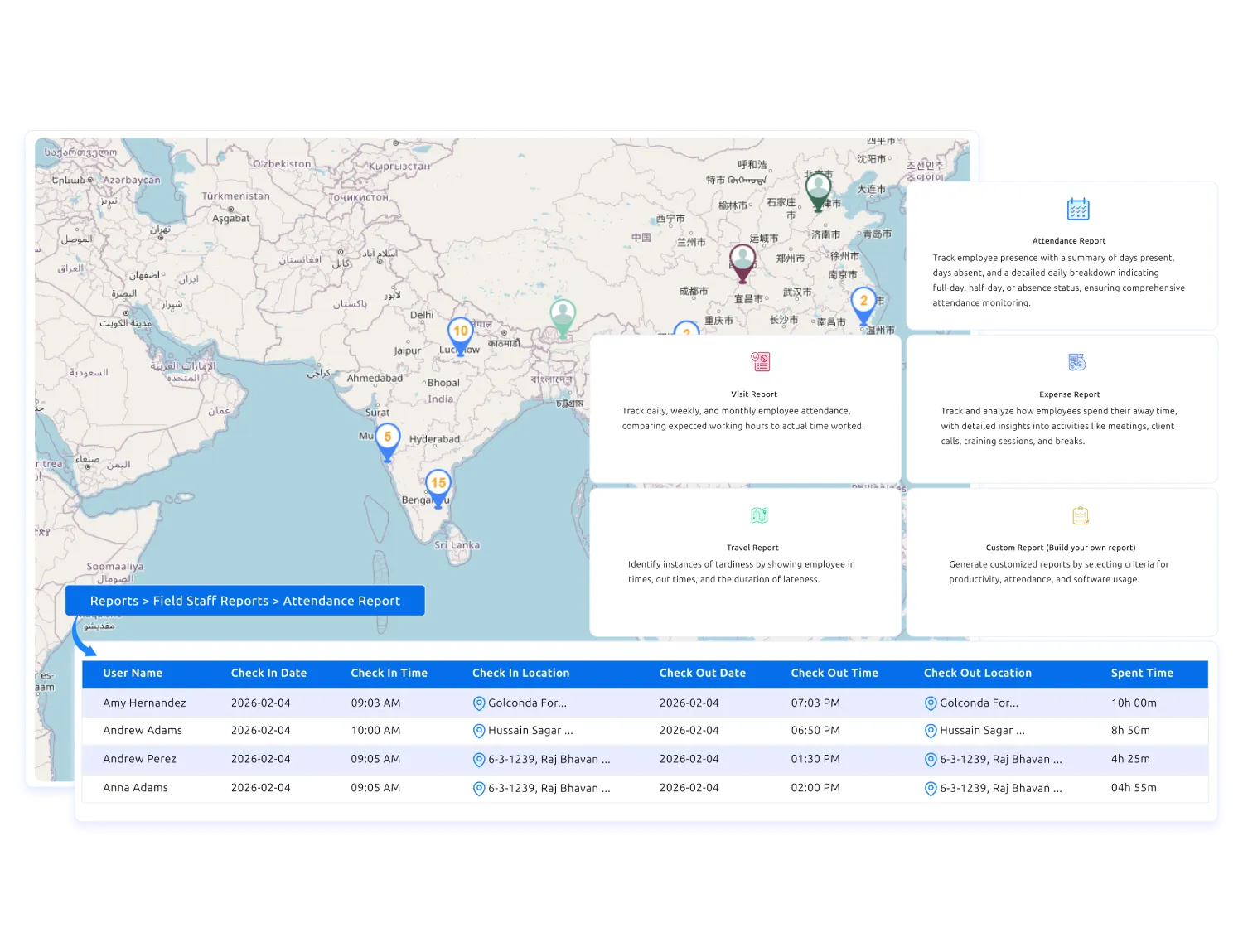Open Andrew Perez's check-in location 6-3-1239 Raj Bhavan
1243x952 pixels.
click(549, 759)
